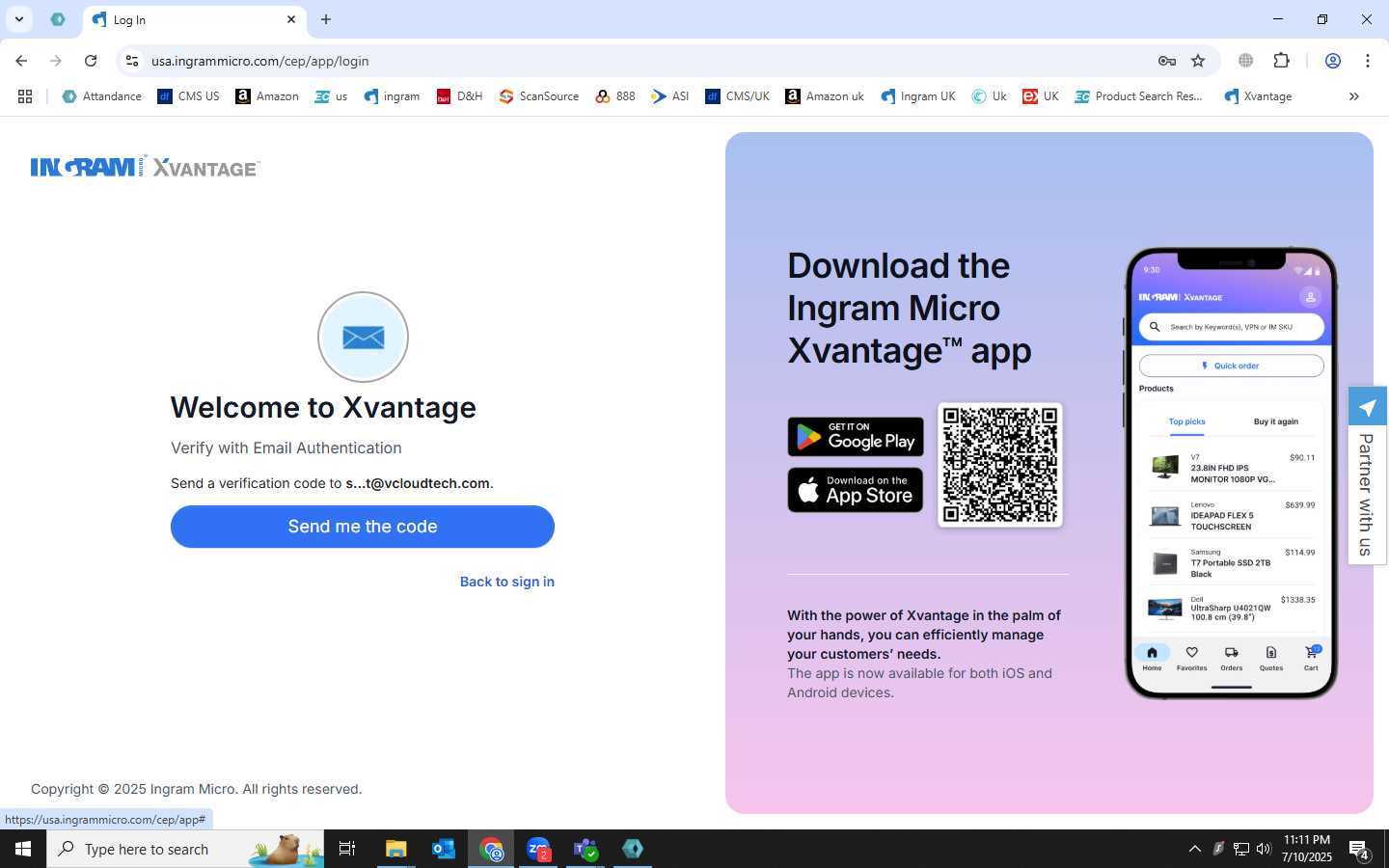Expand the hidden bookmarks chevron
Screen dimensions: 1389x868
pos(1354,96)
